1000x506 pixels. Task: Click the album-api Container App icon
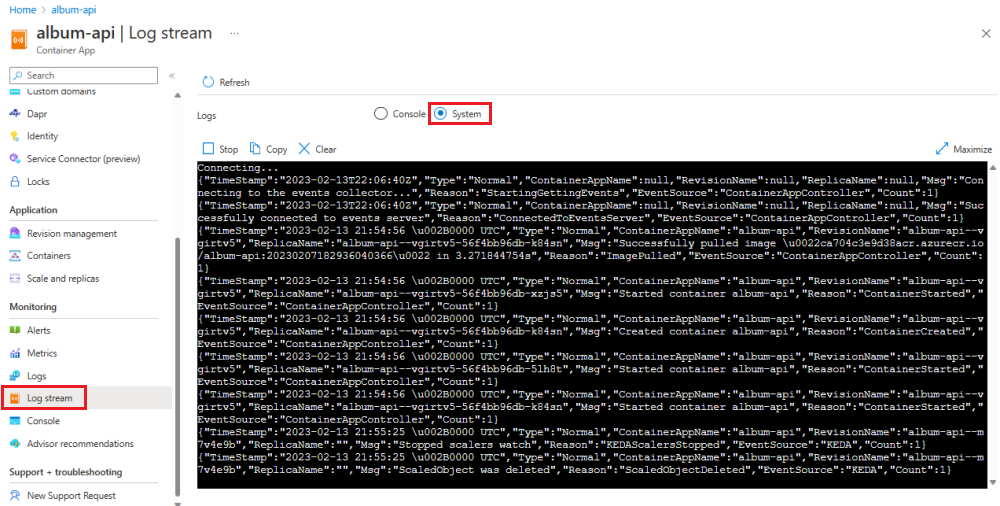point(20,39)
